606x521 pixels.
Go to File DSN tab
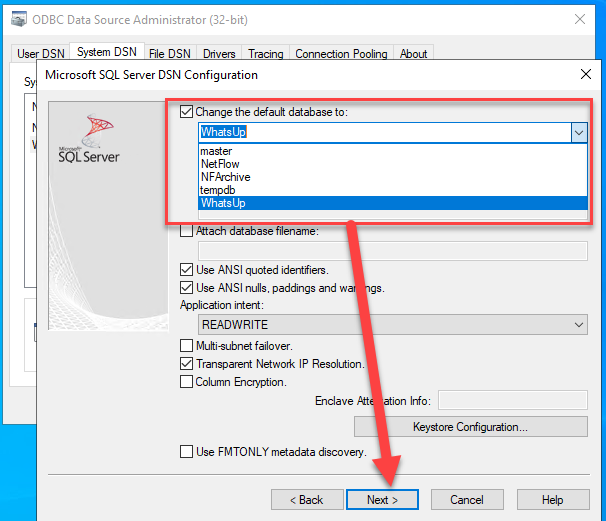coord(170,54)
